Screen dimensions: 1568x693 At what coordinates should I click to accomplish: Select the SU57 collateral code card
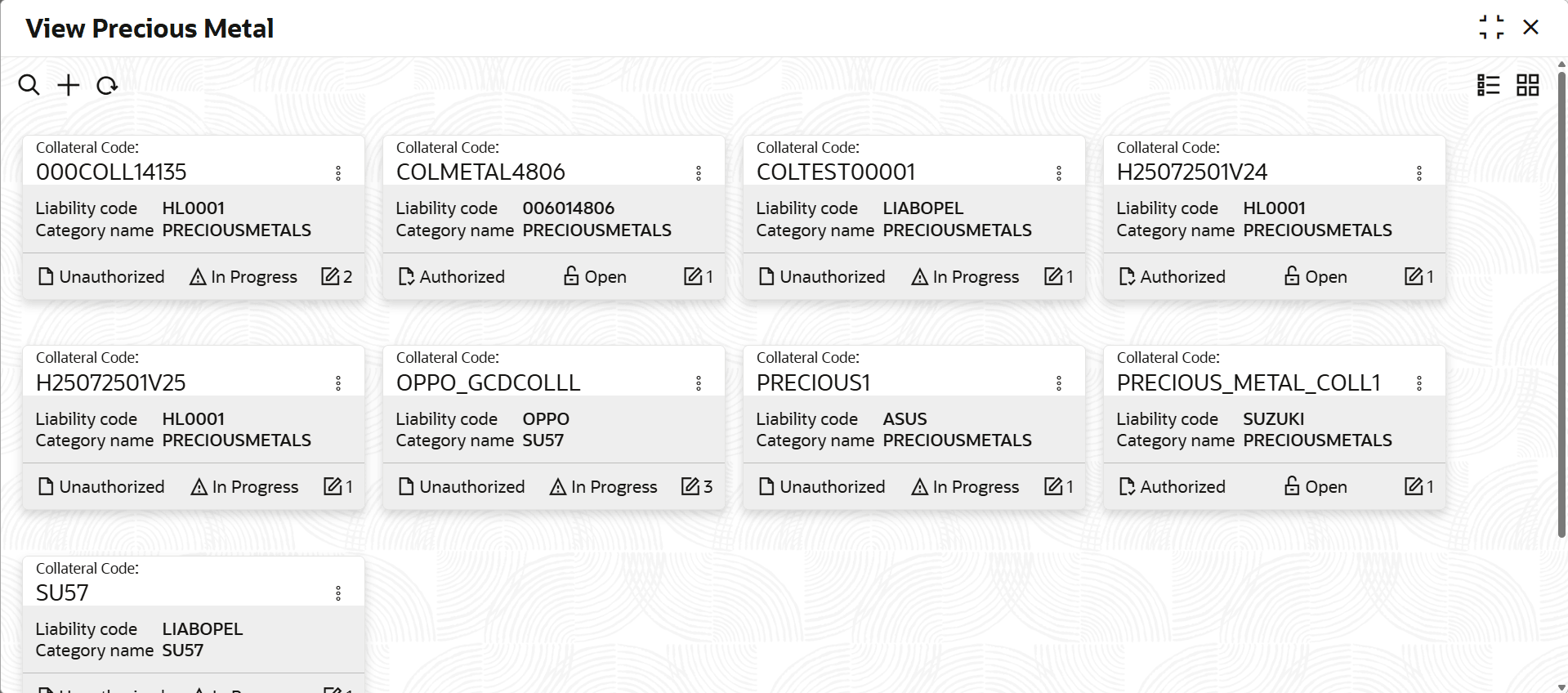[x=194, y=624]
